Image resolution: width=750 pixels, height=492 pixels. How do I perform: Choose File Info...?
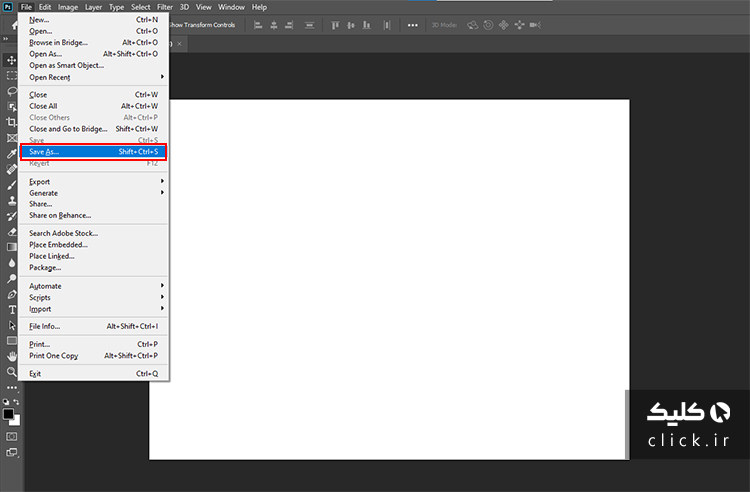point(93,327)
